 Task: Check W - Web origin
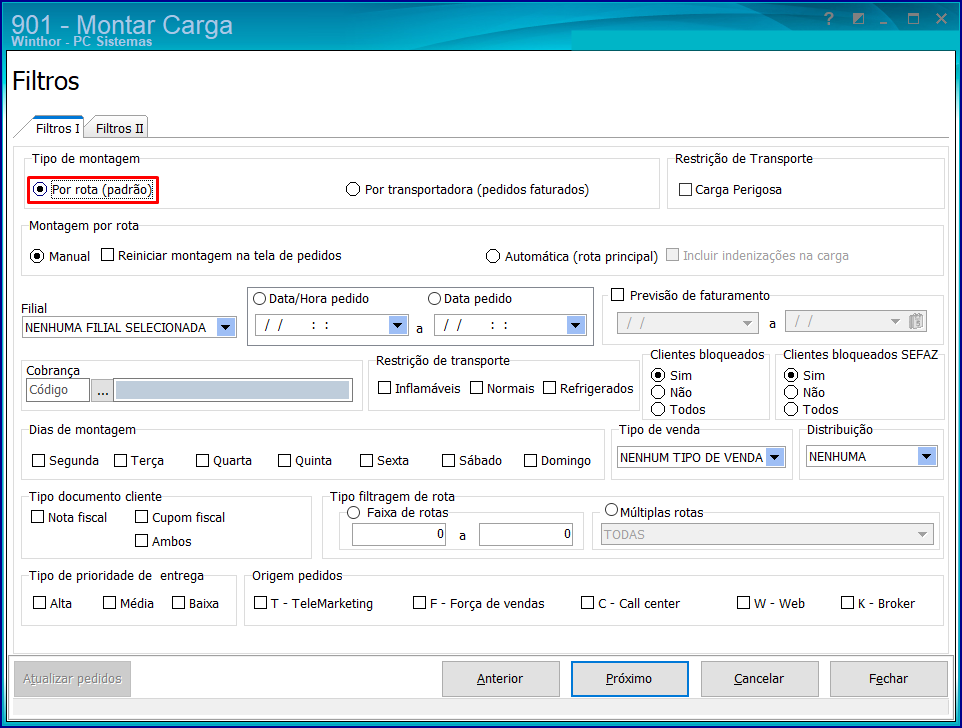(744, 602)
